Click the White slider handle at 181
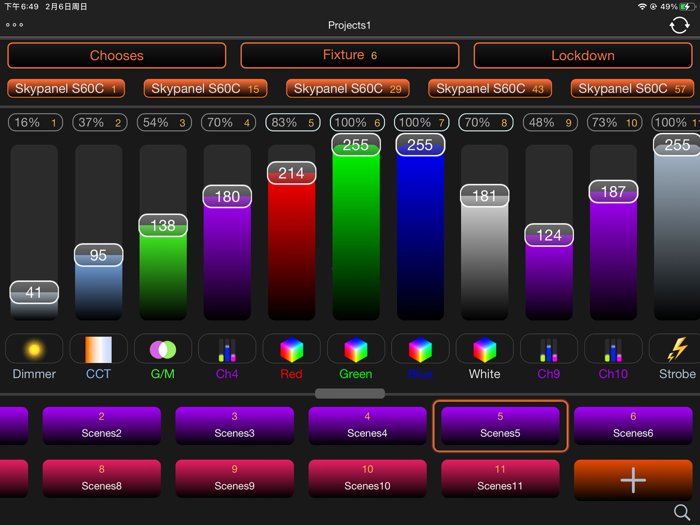700x525 pixels. coord(484,196)
